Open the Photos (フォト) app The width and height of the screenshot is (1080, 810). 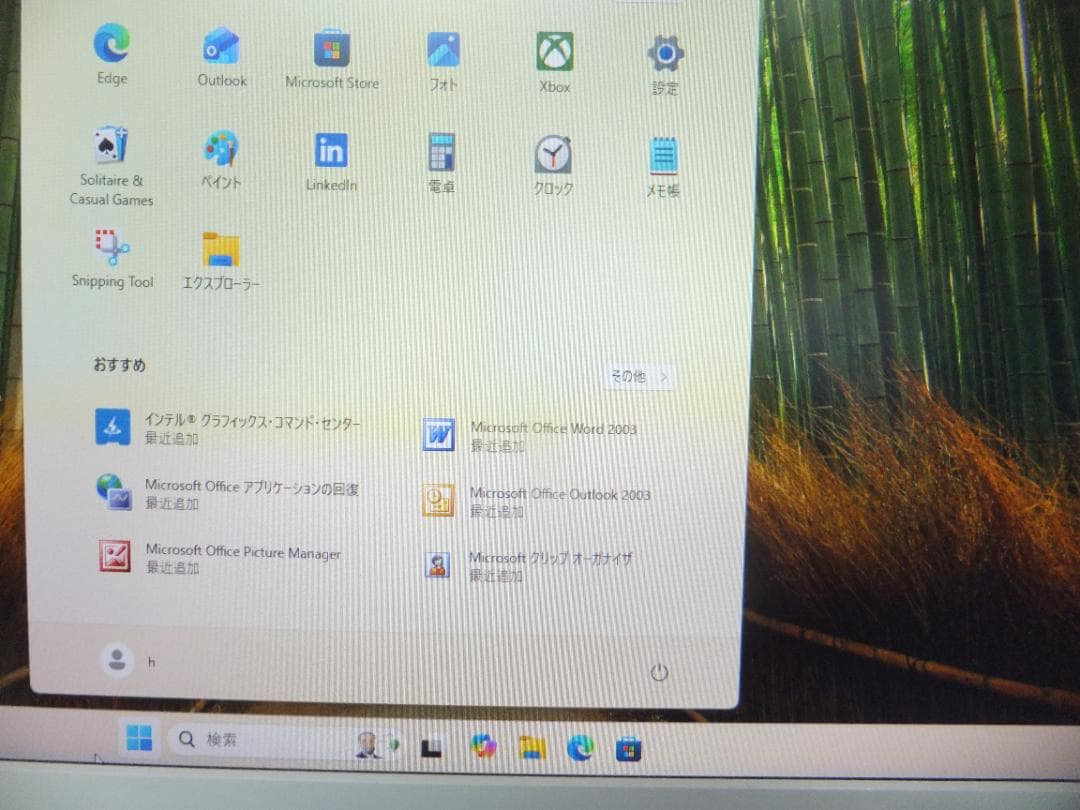tap(441, 50)
